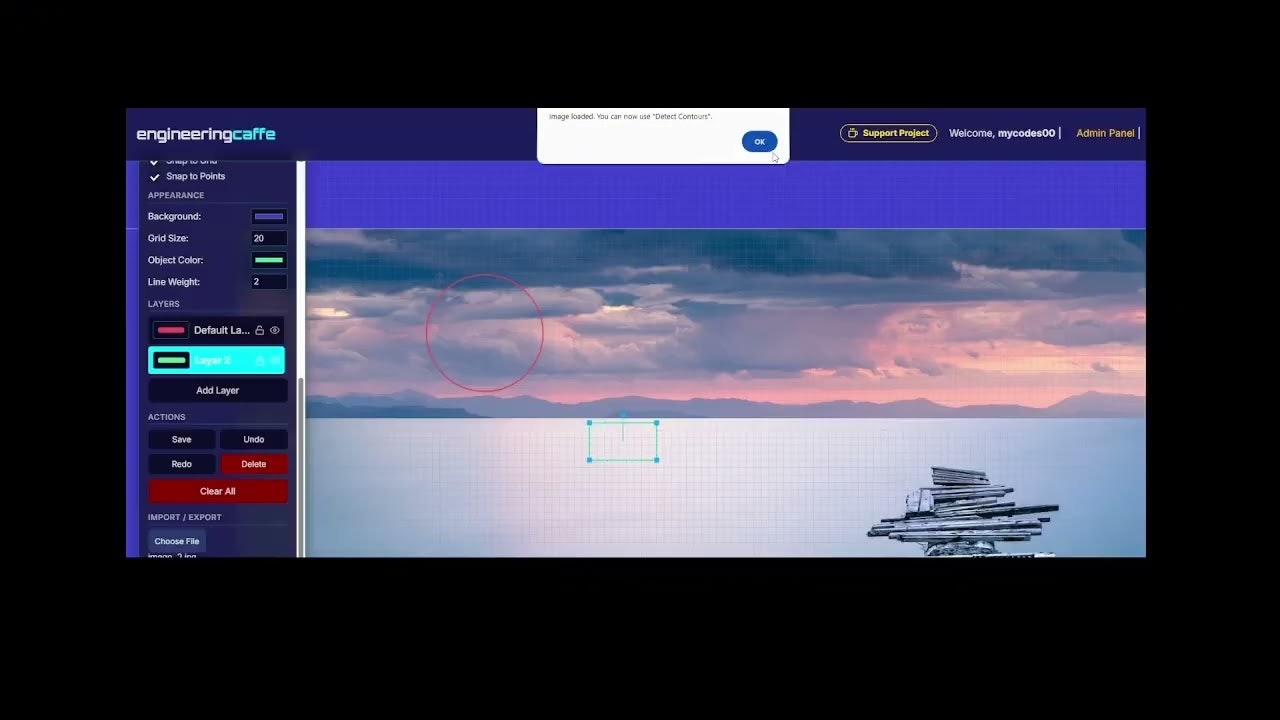Click the rectangle's top-left corner handle
Image resolution: width=1280 pixels, height=720 pixels.
[x=589, y=423]
